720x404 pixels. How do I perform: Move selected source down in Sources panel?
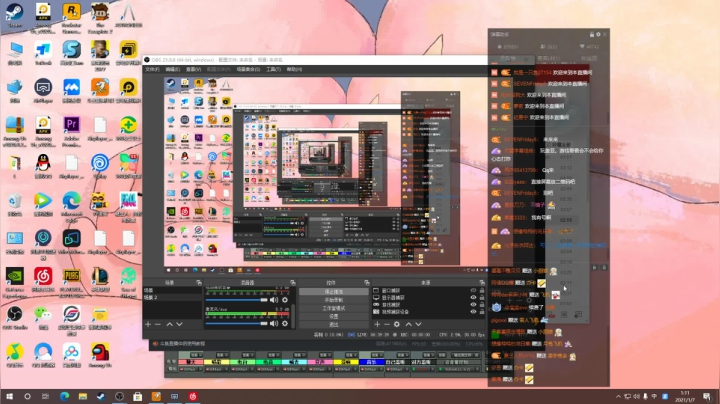pyautogui.click(x=418, y=324)
